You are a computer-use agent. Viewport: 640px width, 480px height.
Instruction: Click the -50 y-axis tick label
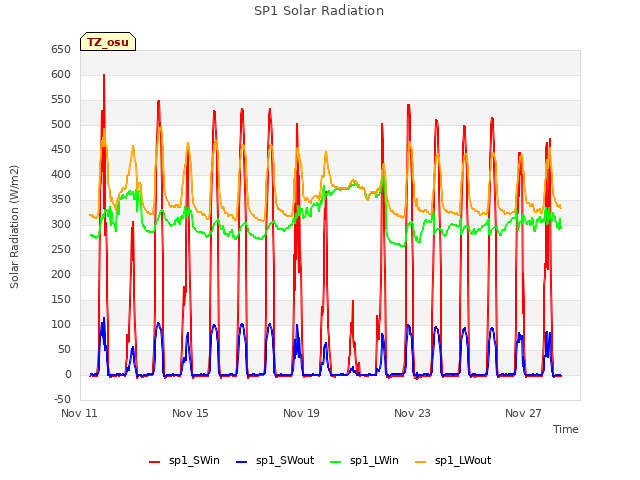(x=62, y=400)
